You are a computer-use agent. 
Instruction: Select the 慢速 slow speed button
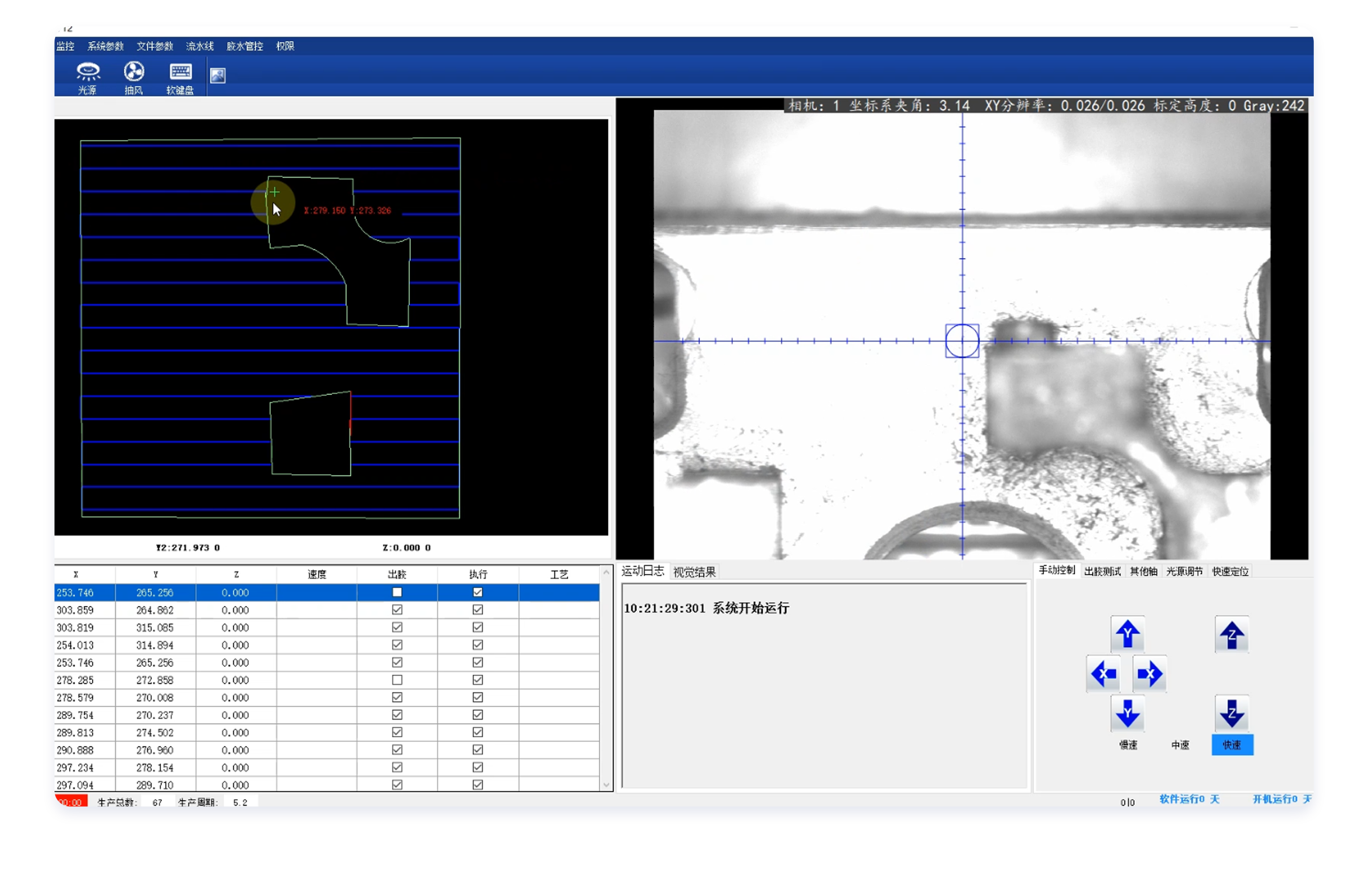pos(1128,745)
